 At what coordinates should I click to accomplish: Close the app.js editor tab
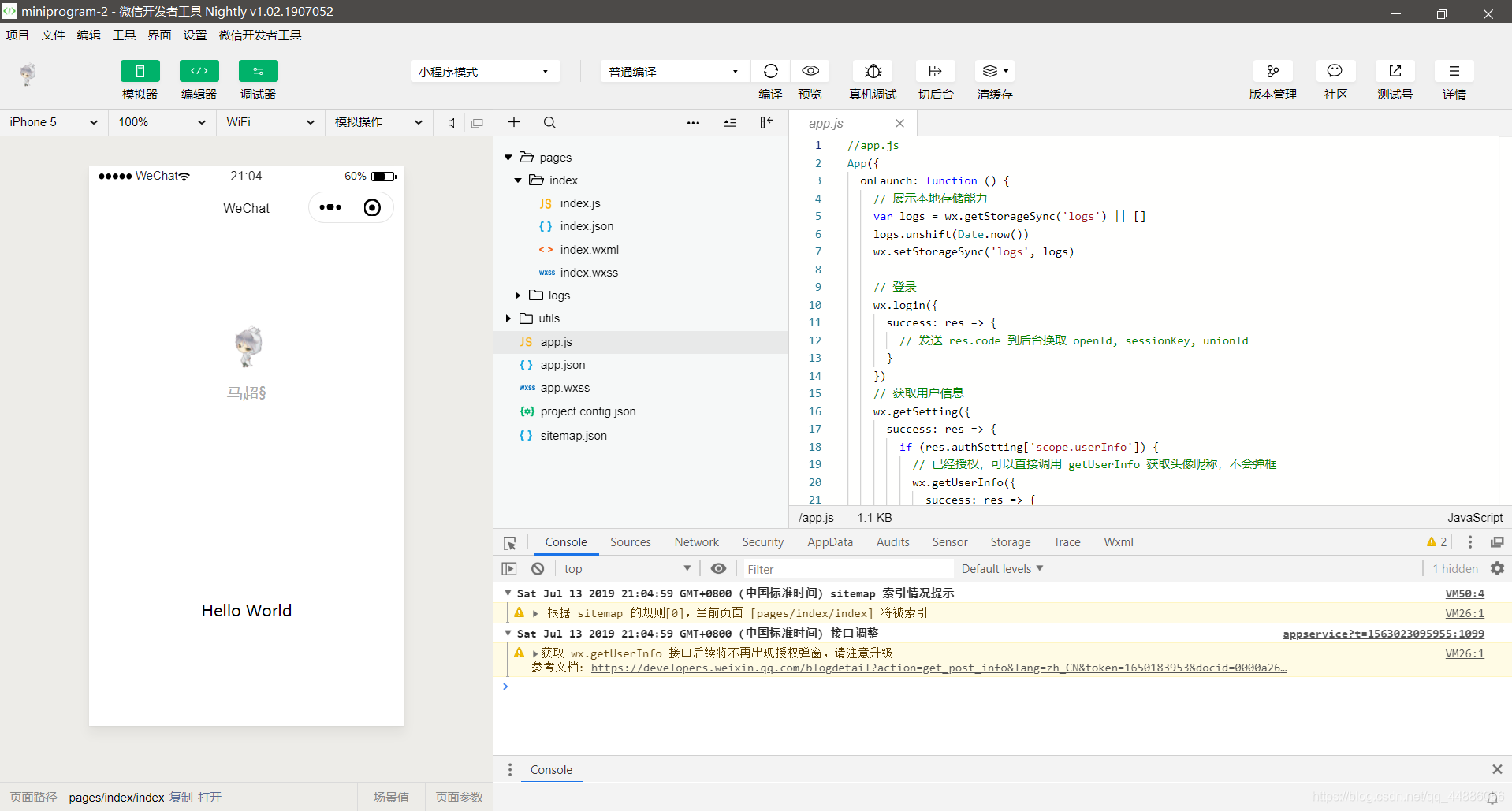(x=899, y=123)
